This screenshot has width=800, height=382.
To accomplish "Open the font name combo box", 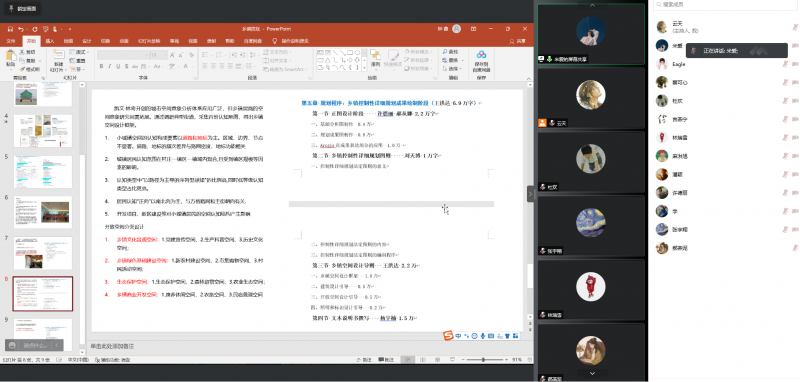I will [x=123, y=55].
